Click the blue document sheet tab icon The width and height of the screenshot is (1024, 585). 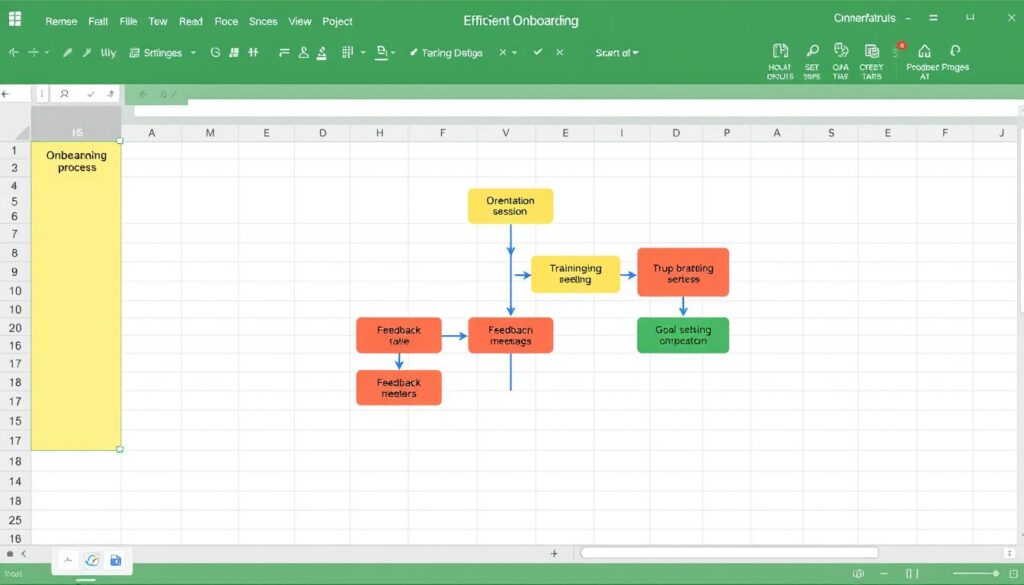pyautogui.click(x=116, y=560)
